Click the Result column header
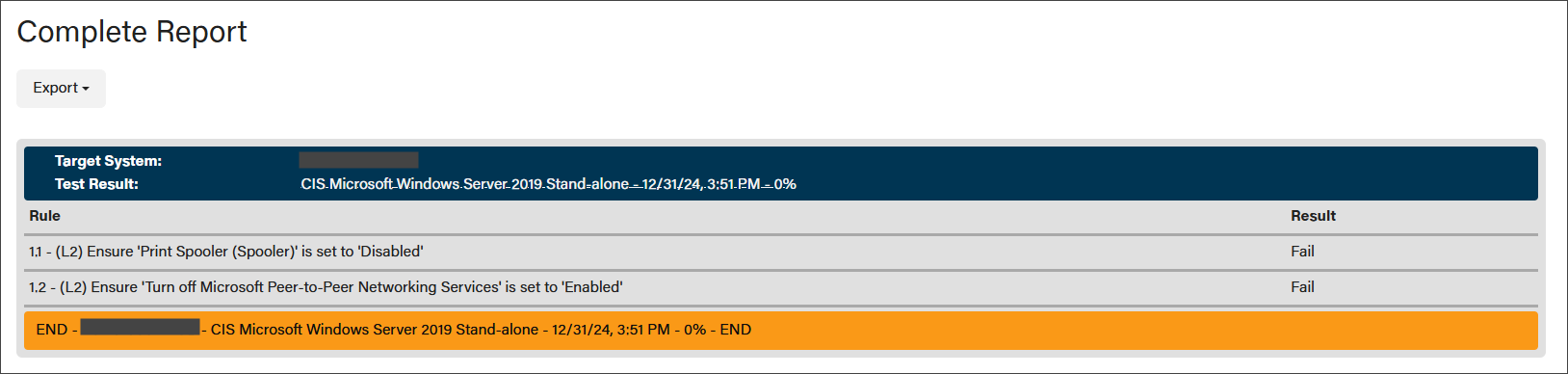The width and height of the screenshot is (1568, 374). click(x=1314, y=216)
